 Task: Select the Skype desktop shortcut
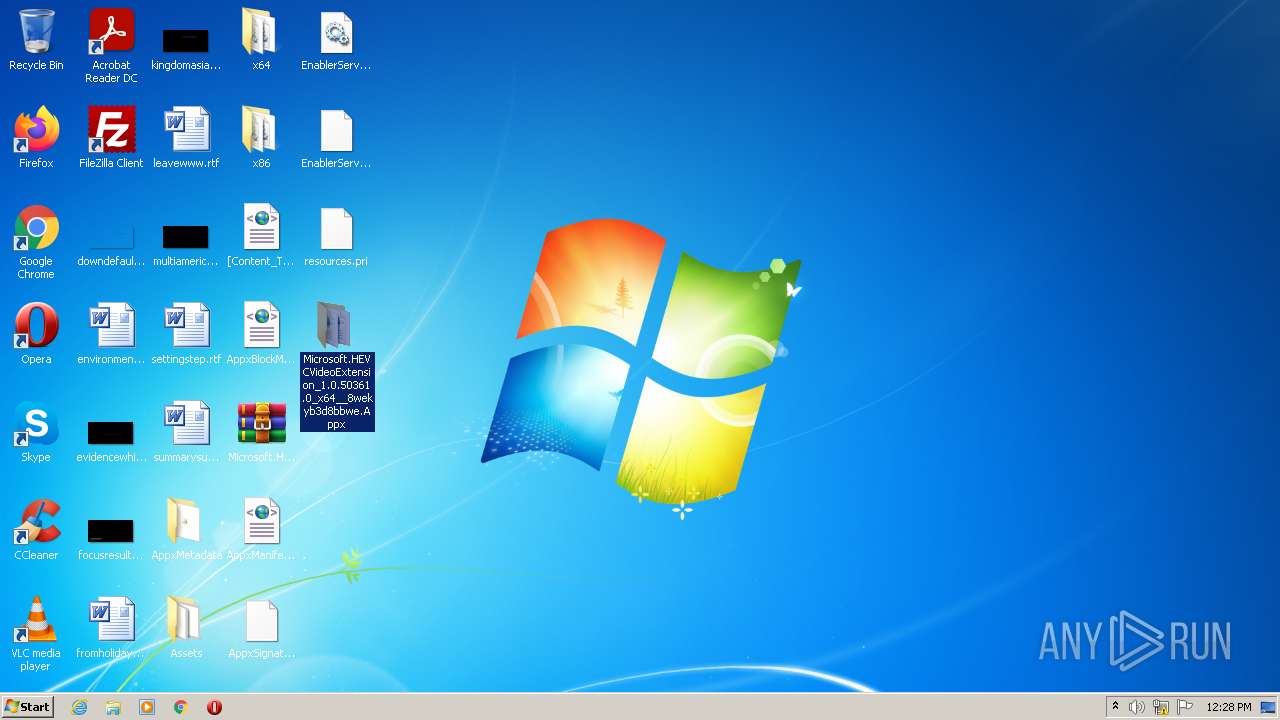(x=36, y=432)
